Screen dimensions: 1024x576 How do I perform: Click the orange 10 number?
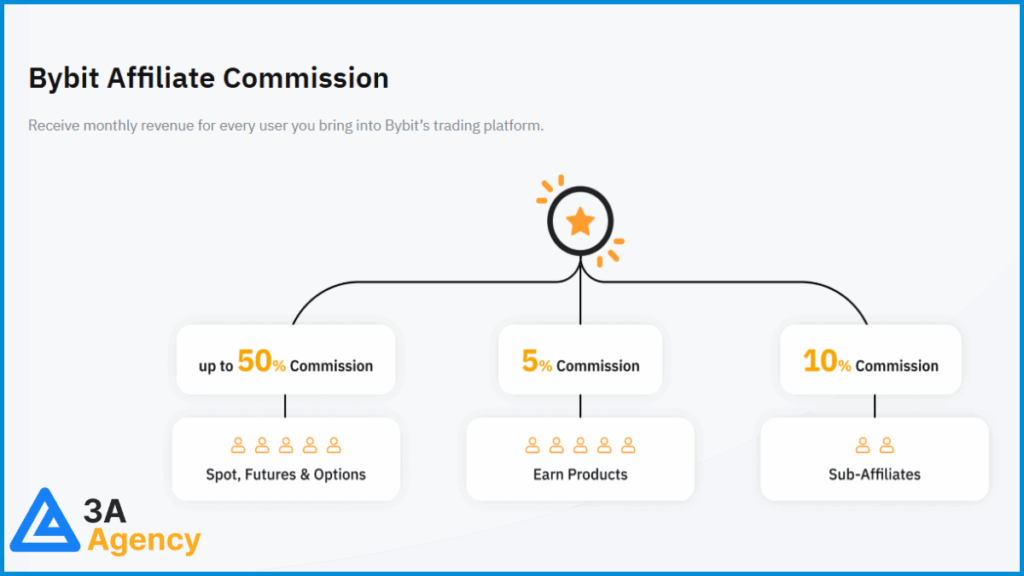coord(820,360)
